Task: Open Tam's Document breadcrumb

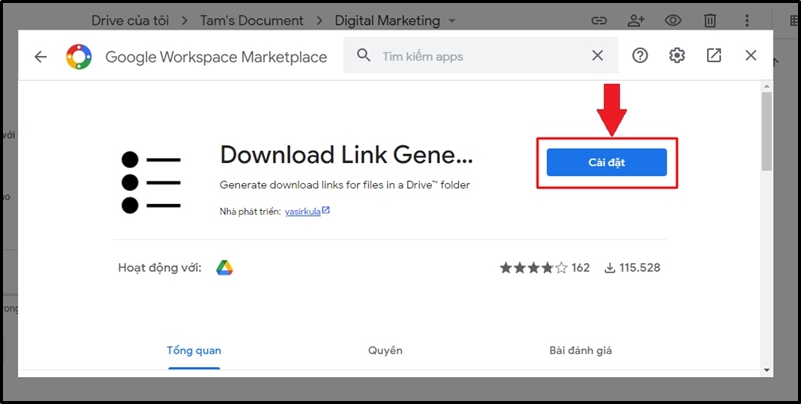Action: coord(252,21)
